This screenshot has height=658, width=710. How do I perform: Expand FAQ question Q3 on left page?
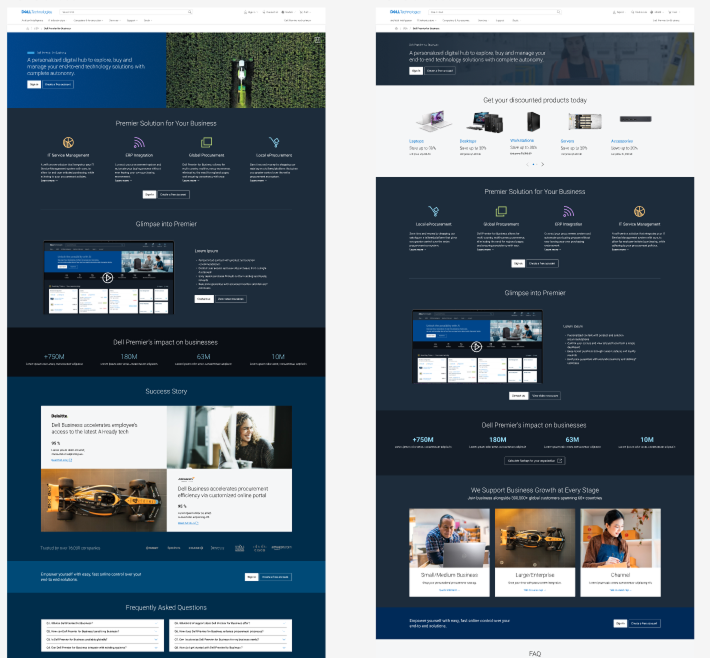coord(102,639)
